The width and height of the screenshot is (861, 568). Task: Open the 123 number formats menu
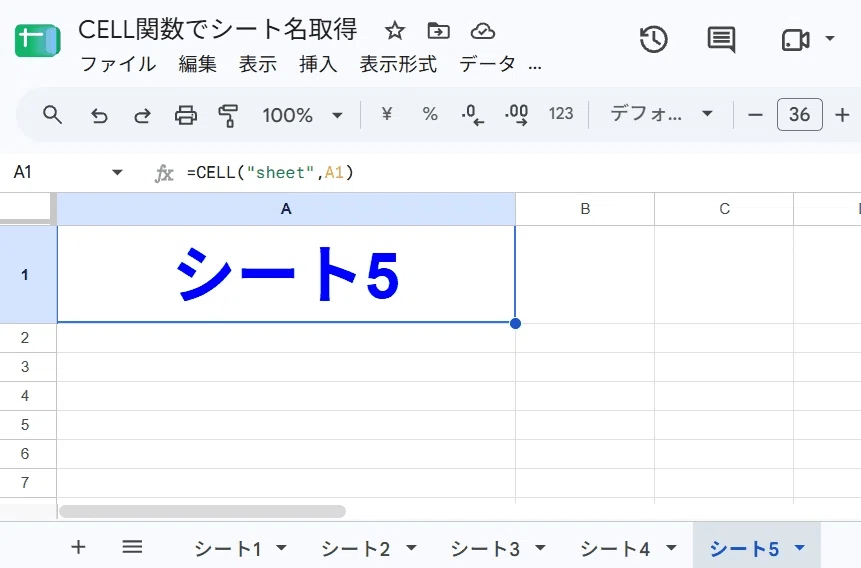pos(561,113)
